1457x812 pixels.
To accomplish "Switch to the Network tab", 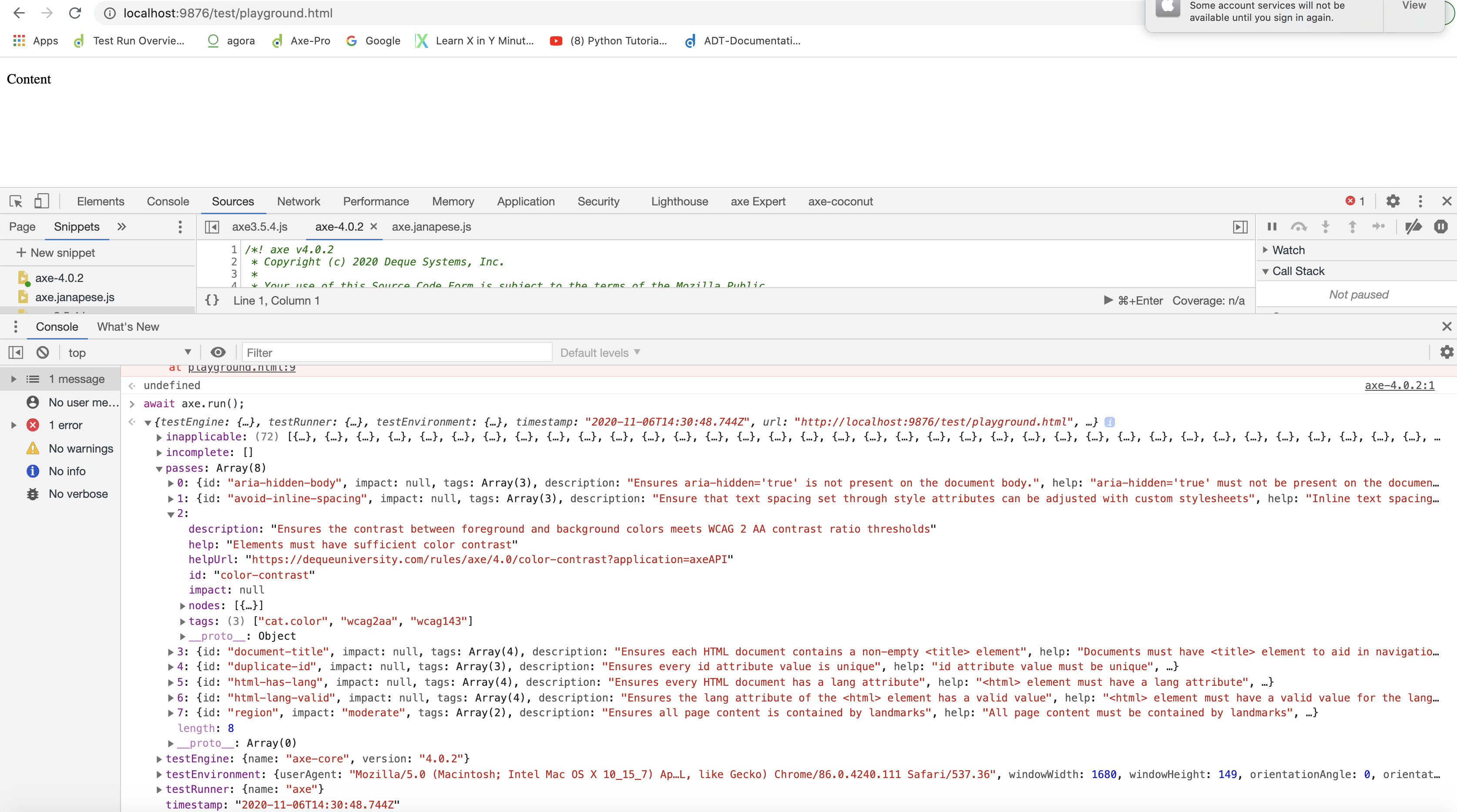I will [299, 201].
